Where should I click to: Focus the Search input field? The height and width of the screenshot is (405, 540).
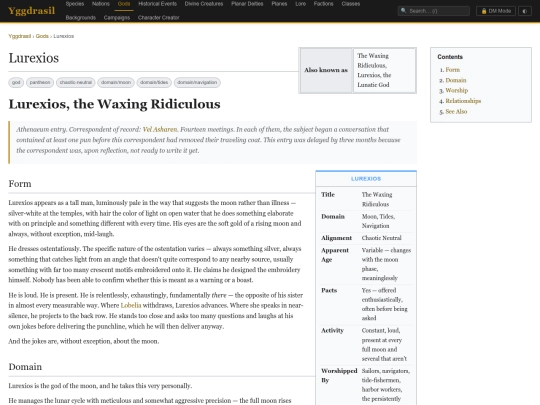click(x=434, y=11)
